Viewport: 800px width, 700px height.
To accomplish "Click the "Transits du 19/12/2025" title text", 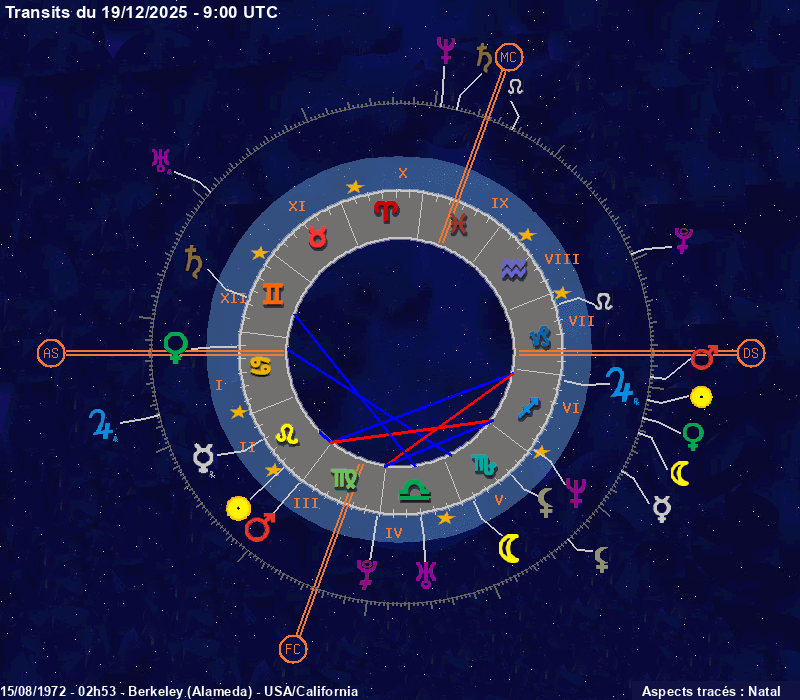I will click(x=142, y=13).
